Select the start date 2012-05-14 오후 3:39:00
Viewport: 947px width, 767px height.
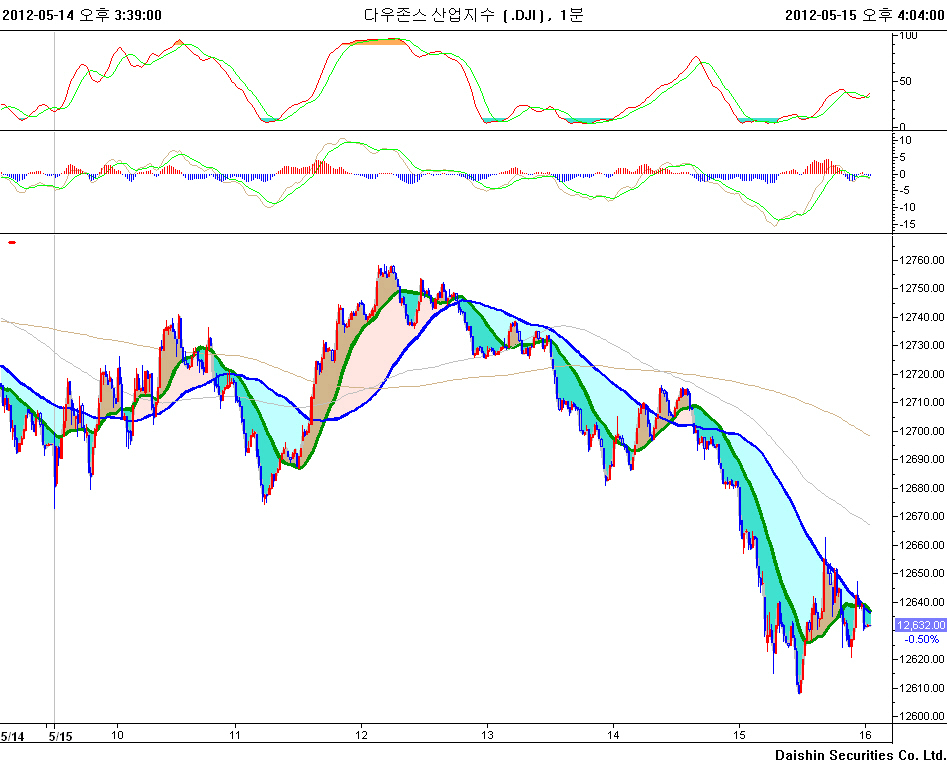pos(82,14)
